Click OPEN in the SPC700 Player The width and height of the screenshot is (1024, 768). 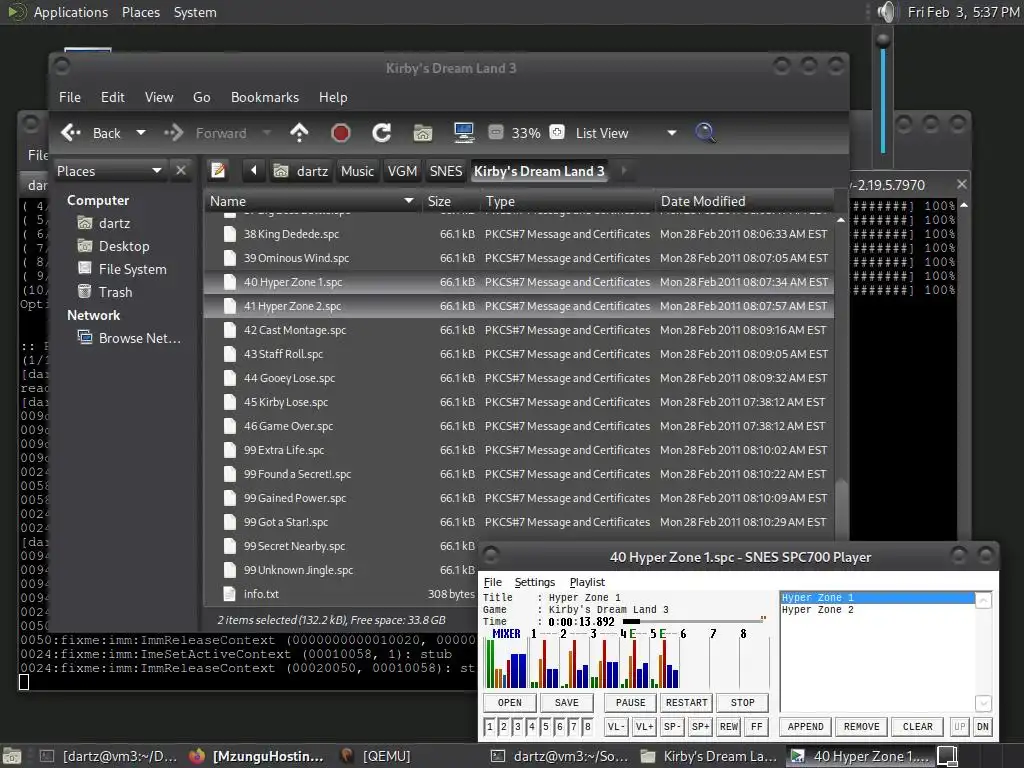[509, 703]
